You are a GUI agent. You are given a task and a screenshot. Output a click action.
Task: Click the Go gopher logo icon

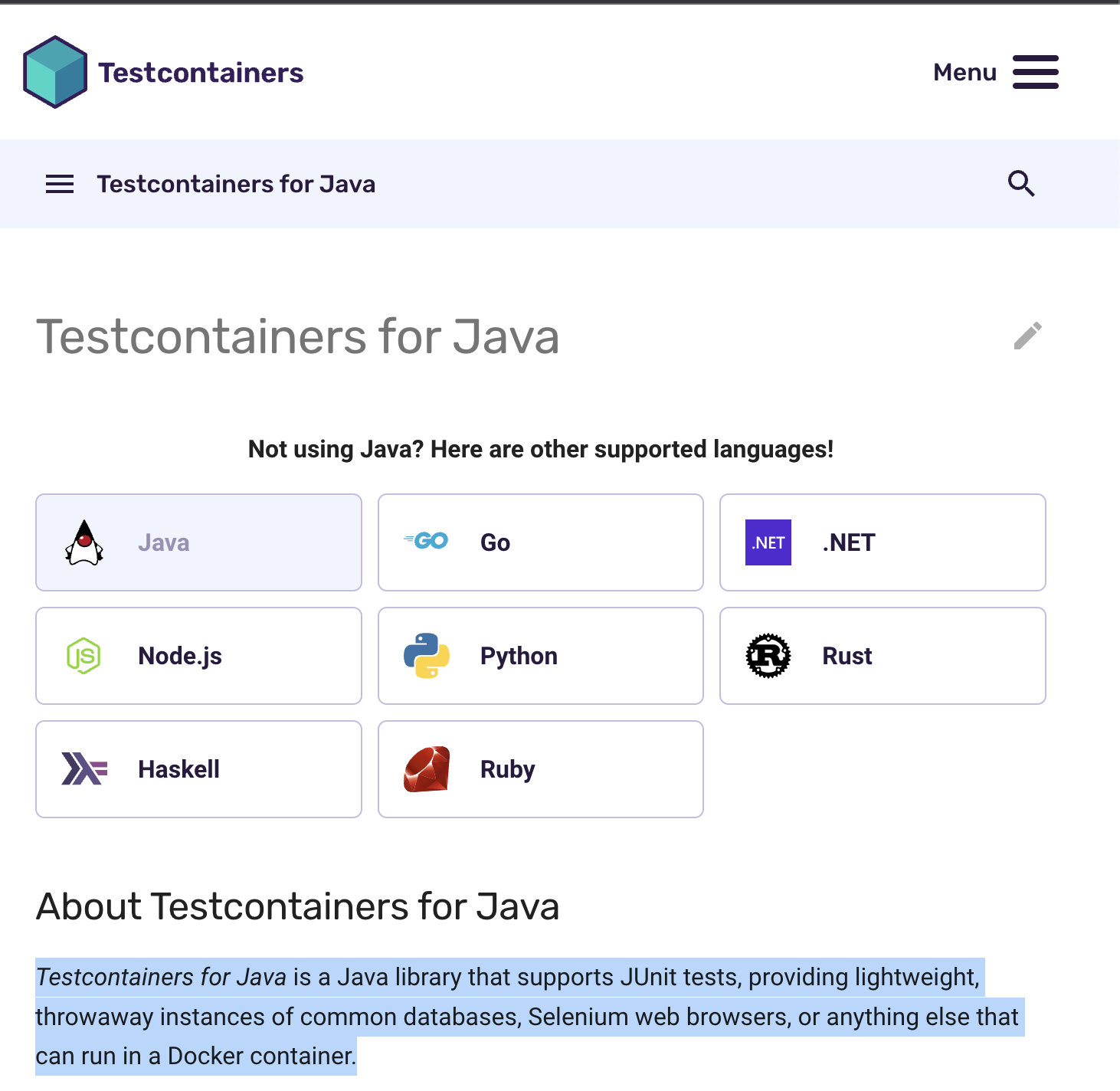(x=426, y=541)
